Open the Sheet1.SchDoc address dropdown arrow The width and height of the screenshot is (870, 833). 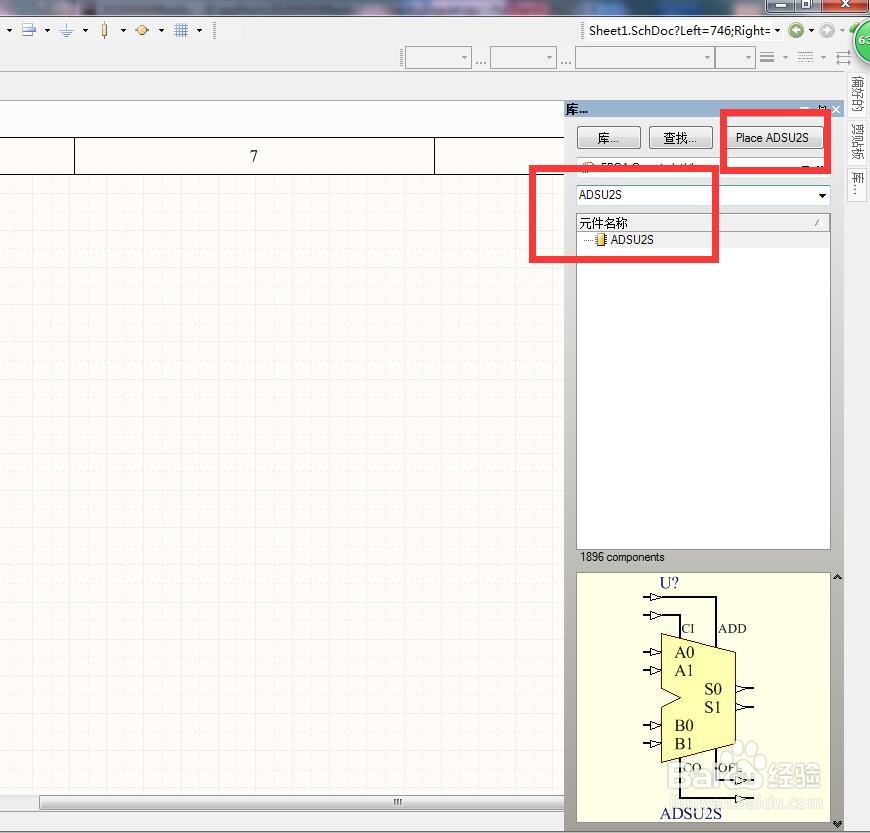(777, 31)
